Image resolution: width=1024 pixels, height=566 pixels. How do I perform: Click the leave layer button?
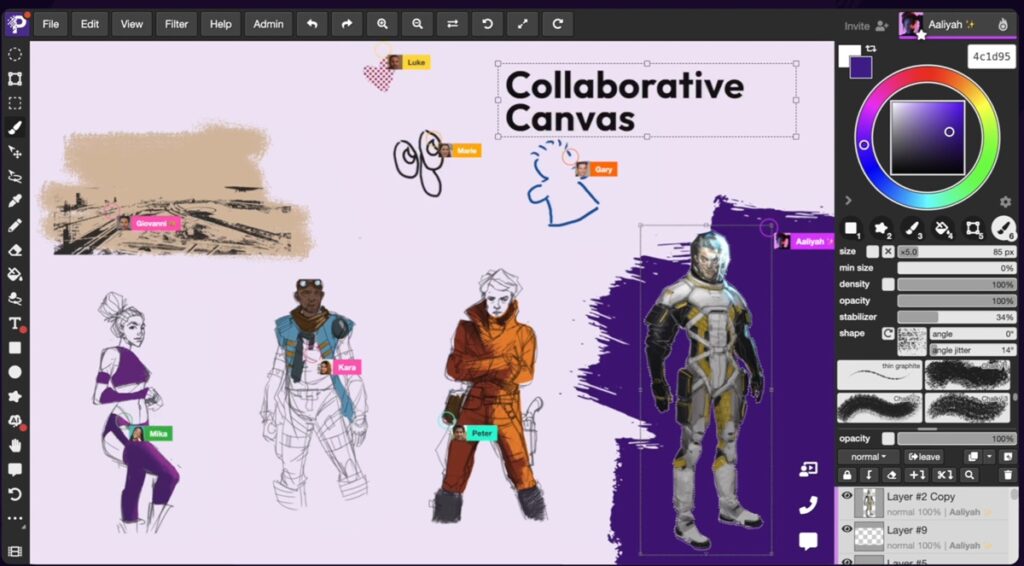[924, 456]
